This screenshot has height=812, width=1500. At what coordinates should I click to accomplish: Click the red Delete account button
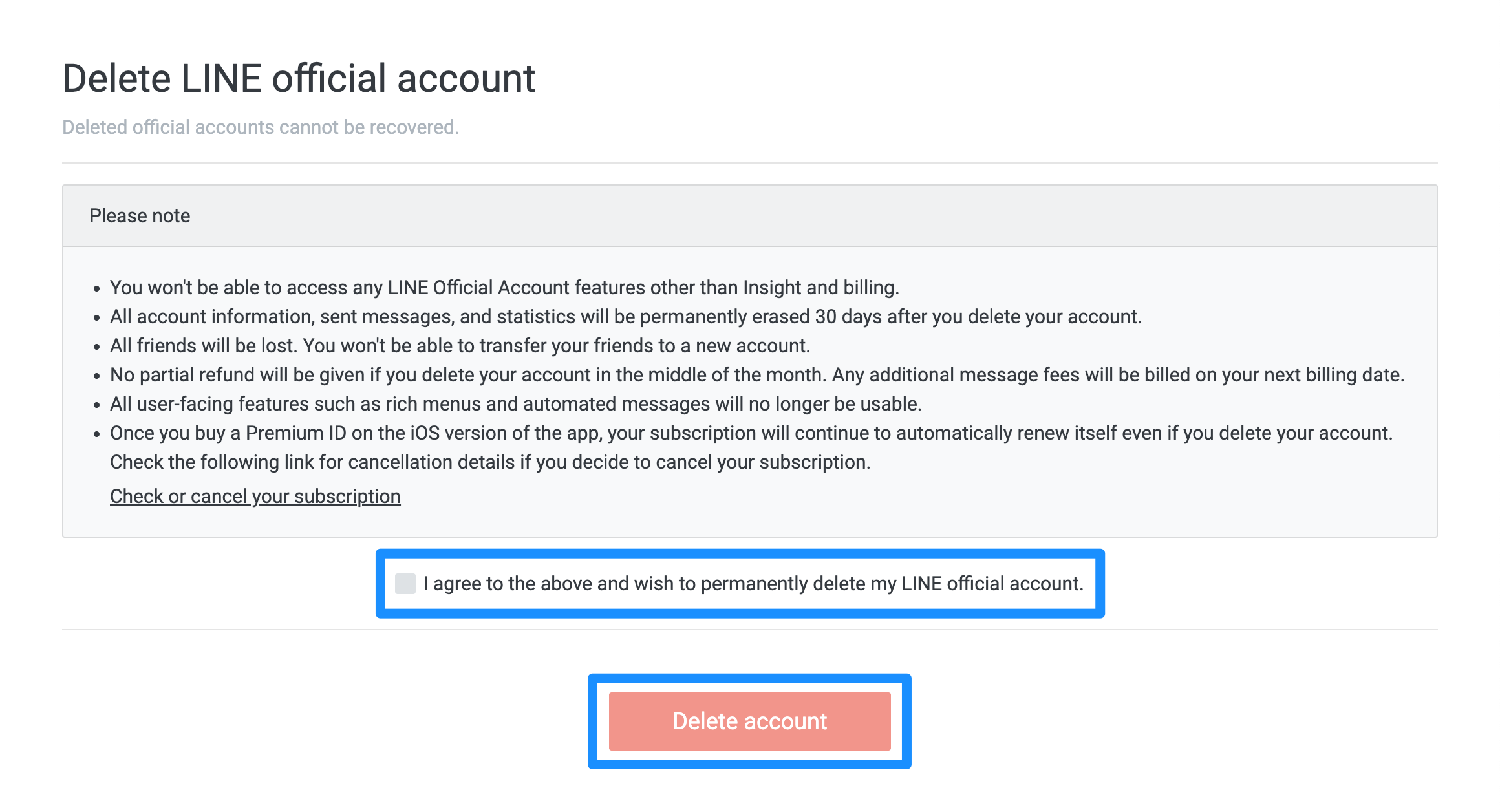pos(750,721)
